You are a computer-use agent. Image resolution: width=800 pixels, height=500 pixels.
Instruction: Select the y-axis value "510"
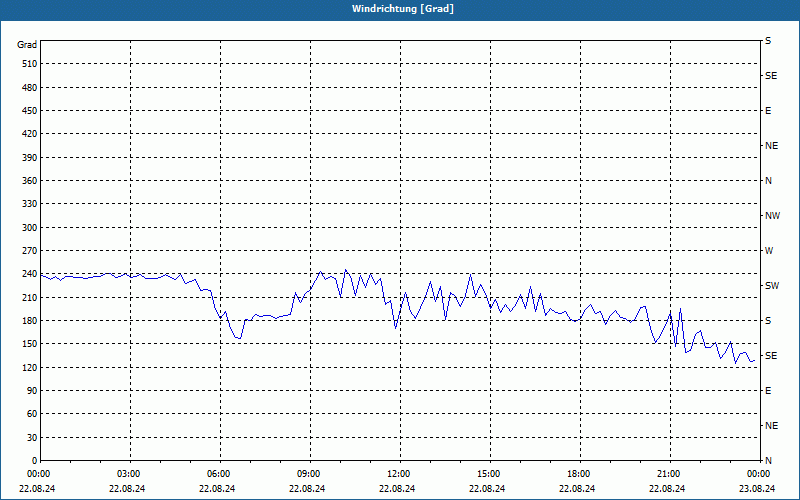(x=30, y=64)
